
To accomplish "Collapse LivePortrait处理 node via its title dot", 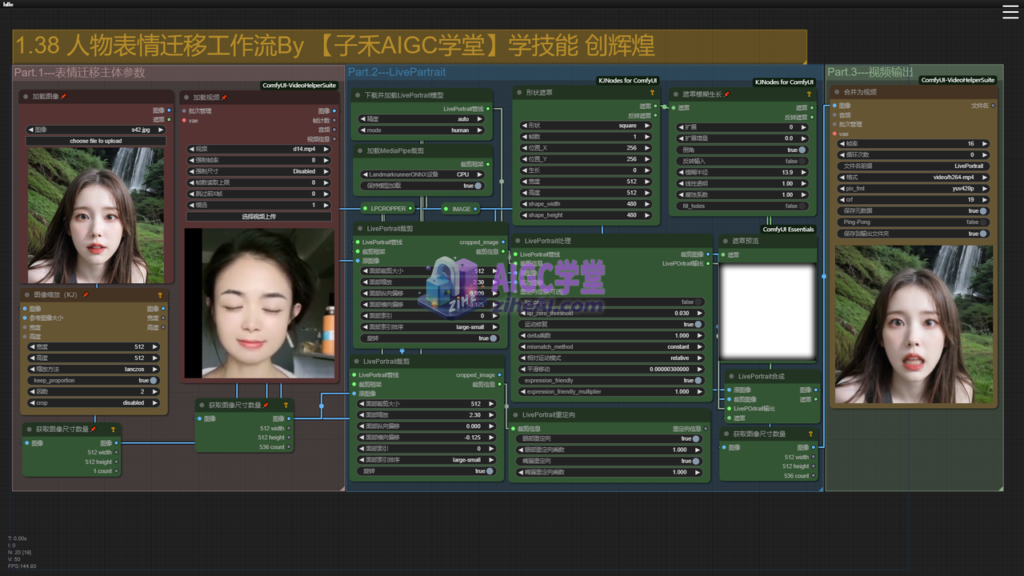I will coord(517,241).
